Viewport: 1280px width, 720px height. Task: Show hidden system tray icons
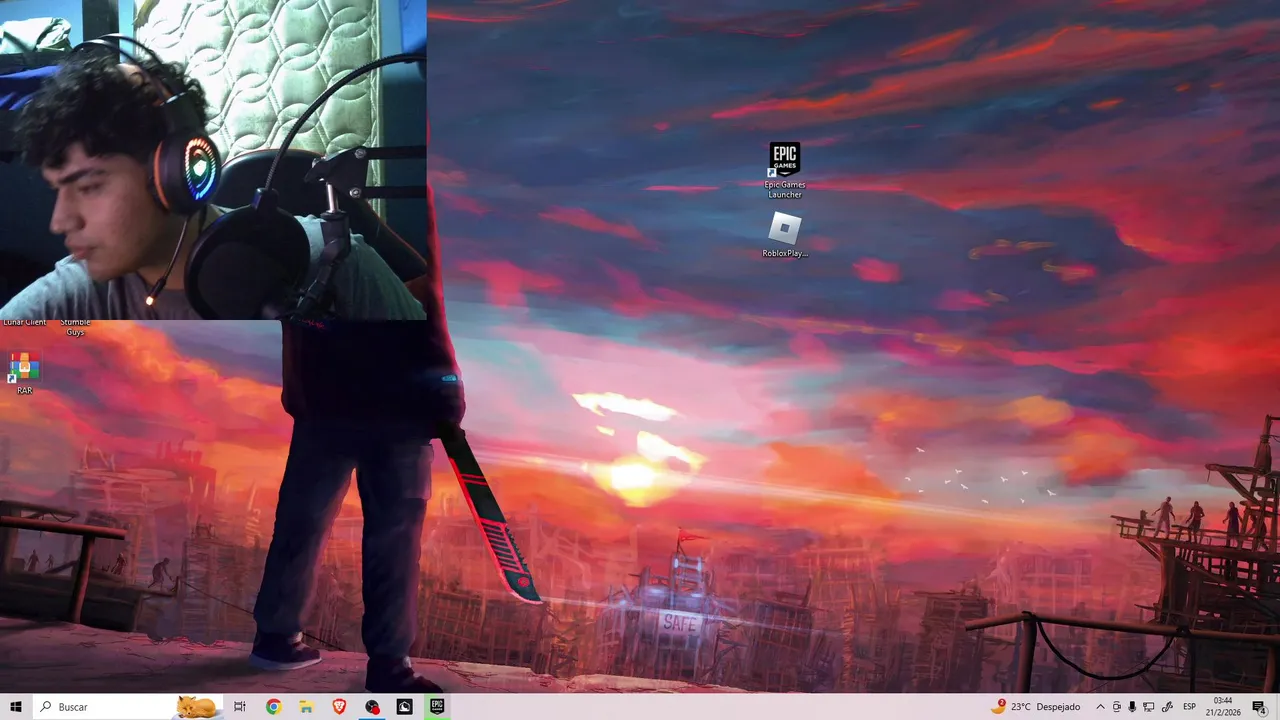1100,707
